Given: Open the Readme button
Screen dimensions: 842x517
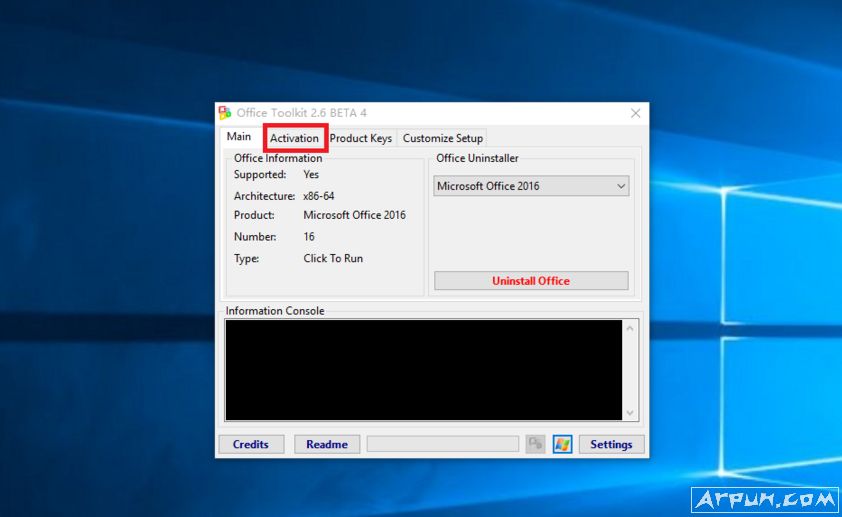Looking at the screenshot, I should (x=327, y=445).
